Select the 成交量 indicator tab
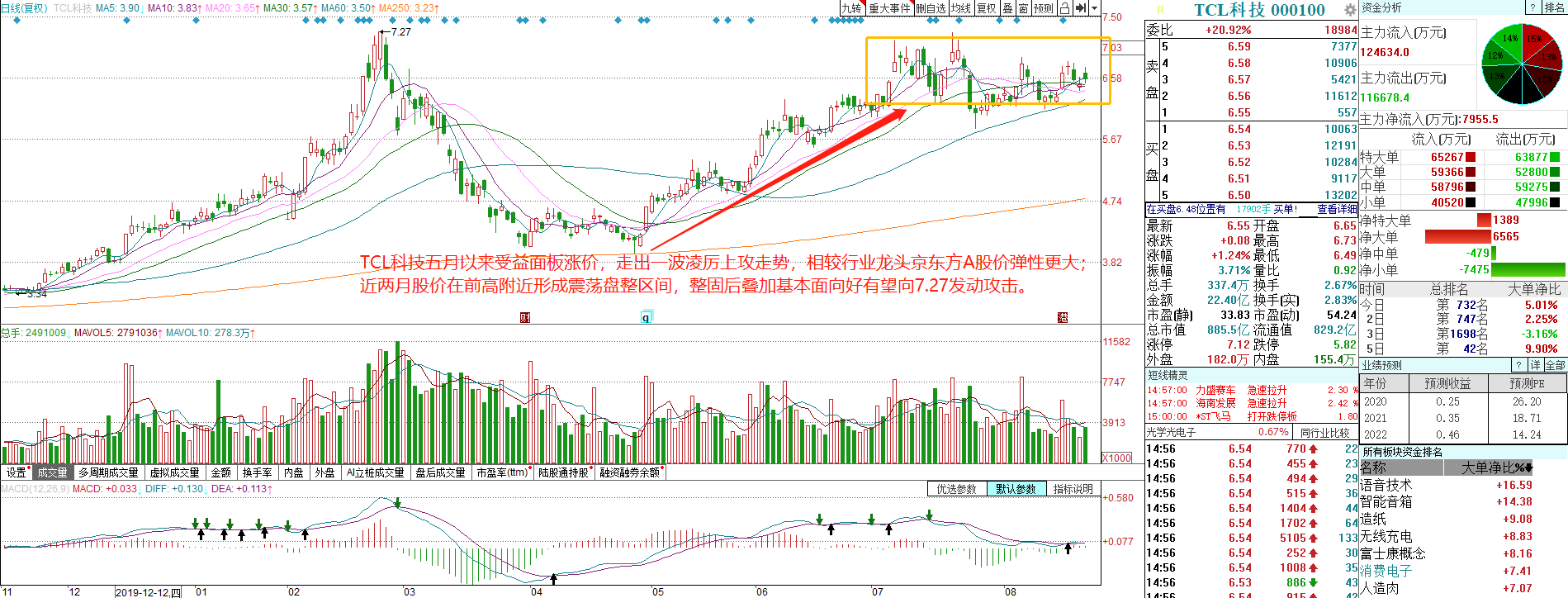The width and height of the screenshot is (1568, 598). click(x=52, y=472)
